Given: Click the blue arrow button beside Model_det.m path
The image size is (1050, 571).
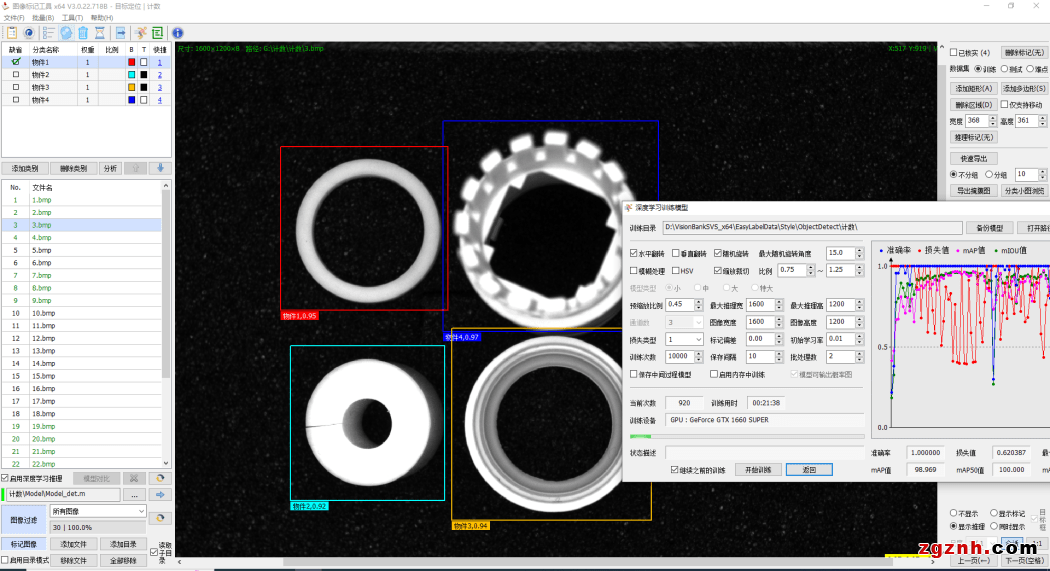Looking at the screenshot, I should 159,494.
